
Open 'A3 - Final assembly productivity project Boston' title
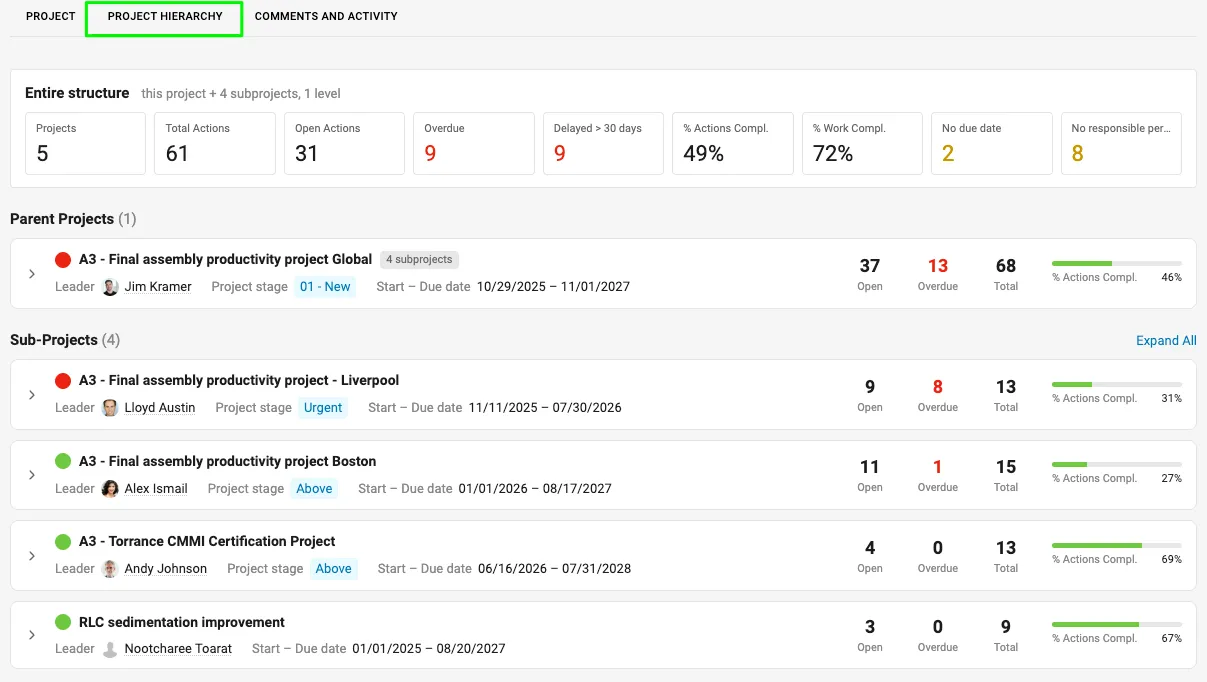(x=228, y=462)
